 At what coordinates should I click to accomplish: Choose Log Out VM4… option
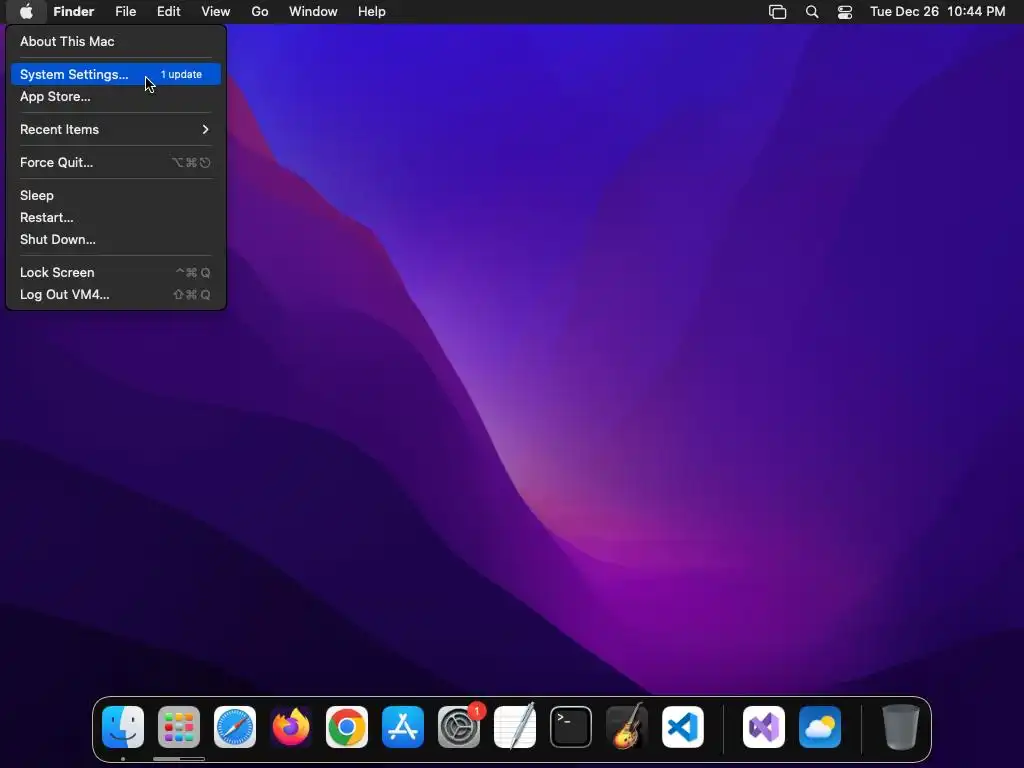point(116,295)
